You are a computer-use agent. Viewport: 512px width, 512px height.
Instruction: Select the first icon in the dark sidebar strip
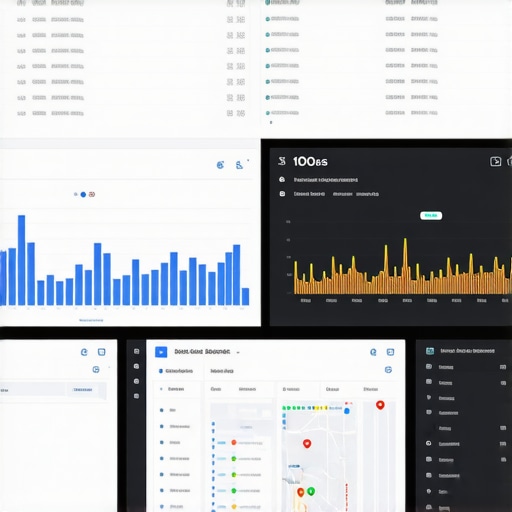[x=136, y=351]
